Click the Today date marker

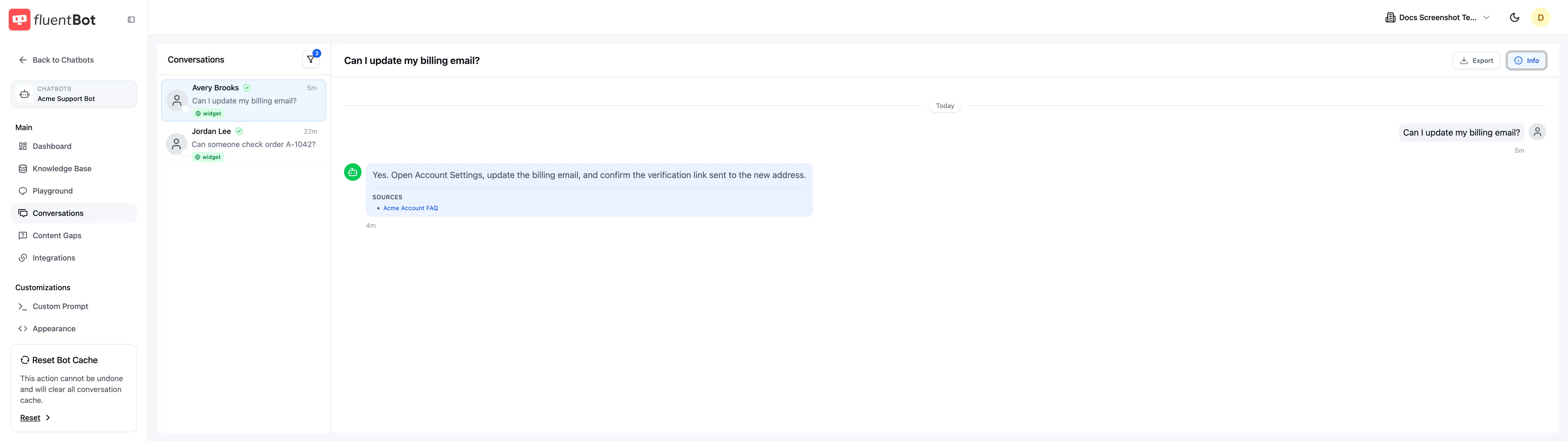point(945,106)
